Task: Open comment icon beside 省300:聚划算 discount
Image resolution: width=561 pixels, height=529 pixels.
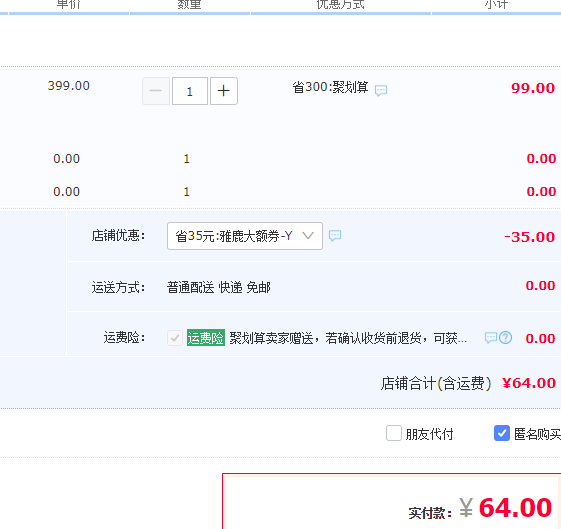Action: coord(381,90)
